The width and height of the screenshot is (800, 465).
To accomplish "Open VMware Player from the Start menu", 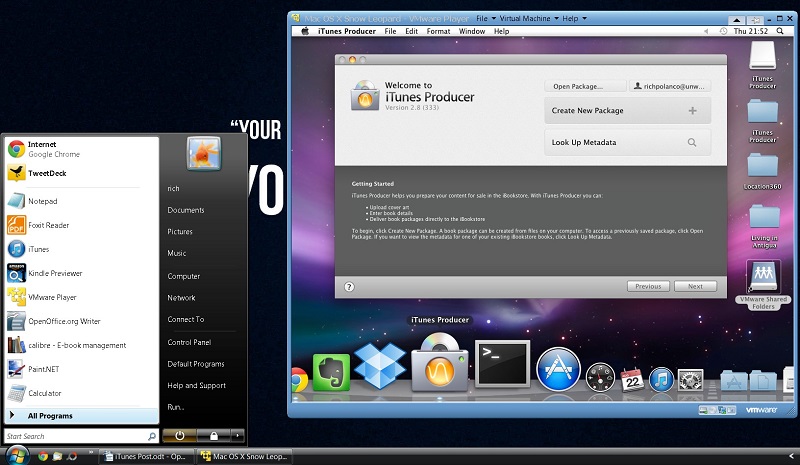I will point(82,297).
